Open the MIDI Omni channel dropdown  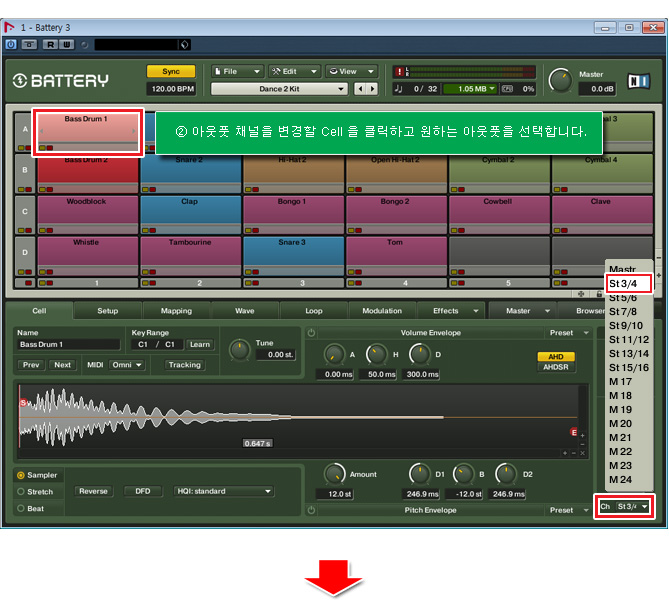coord(127,365)
